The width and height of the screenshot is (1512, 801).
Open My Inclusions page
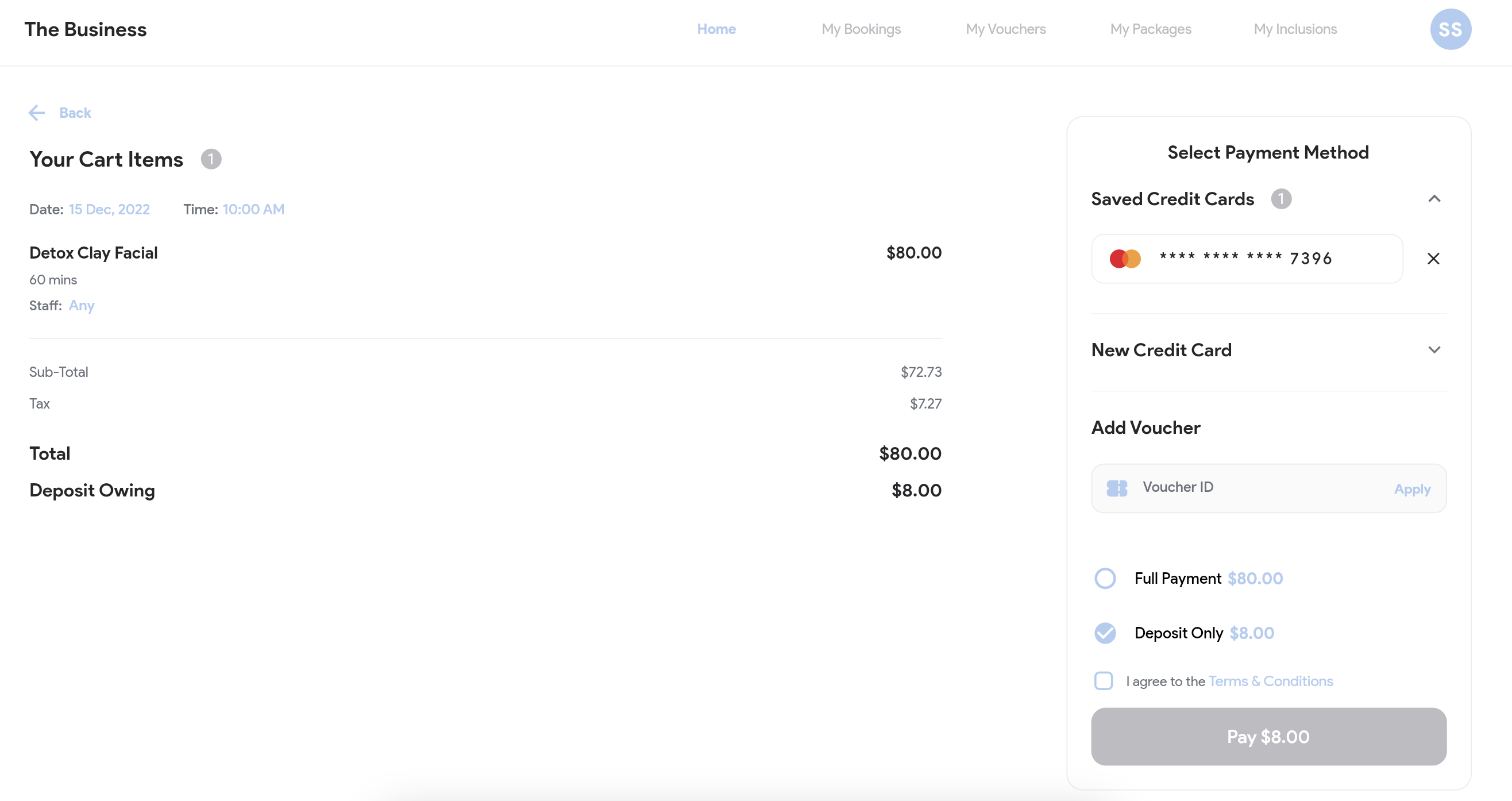(x=1295, y=29)
